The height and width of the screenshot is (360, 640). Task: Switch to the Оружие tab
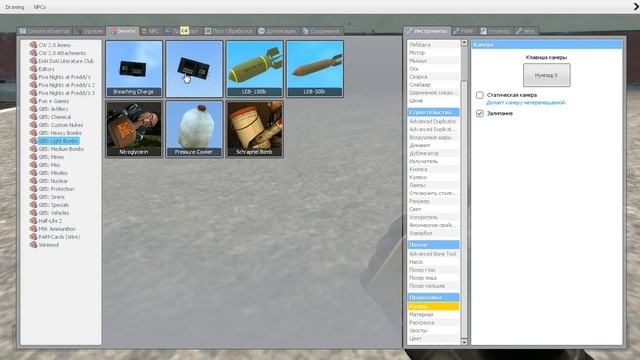point(90,31)
